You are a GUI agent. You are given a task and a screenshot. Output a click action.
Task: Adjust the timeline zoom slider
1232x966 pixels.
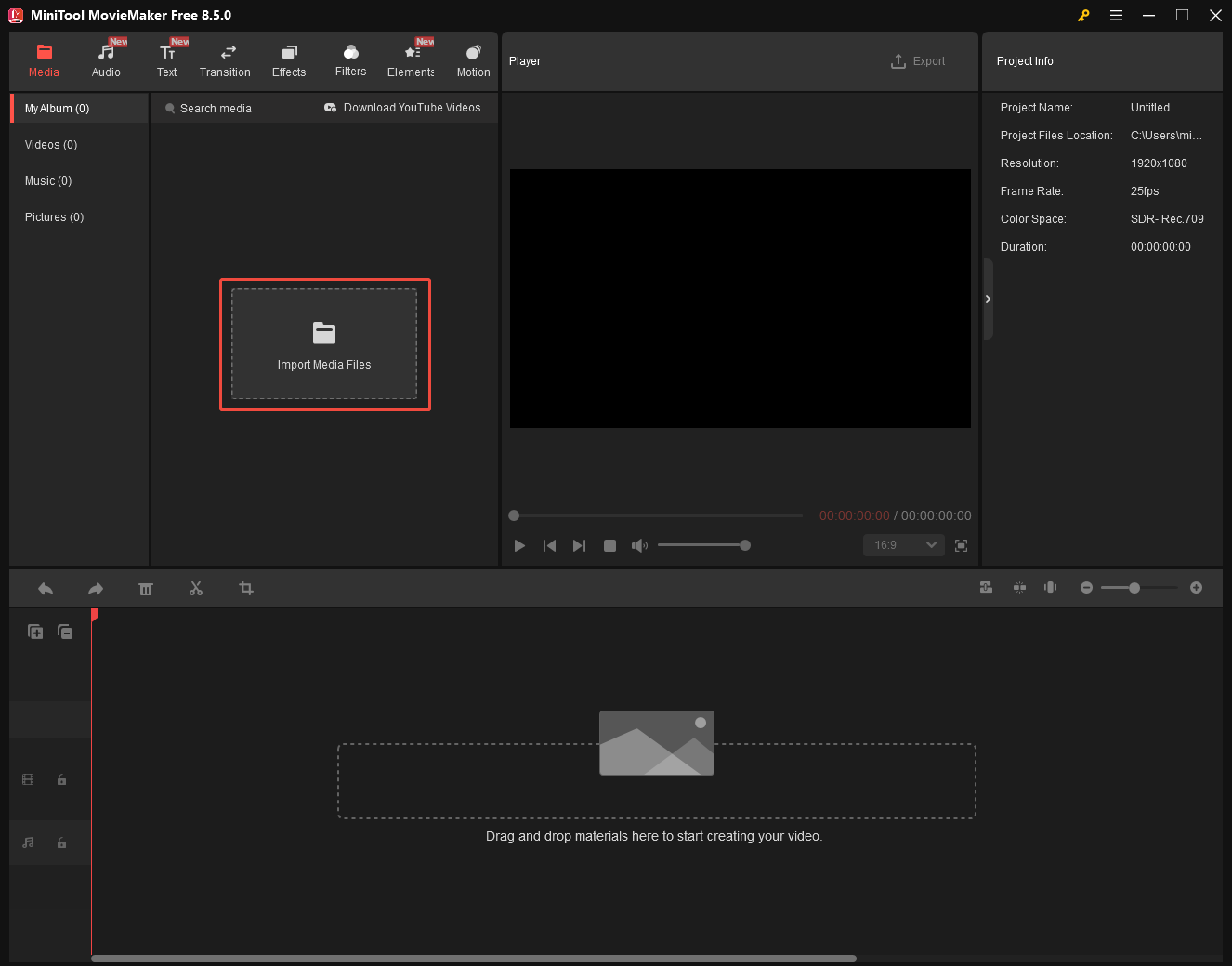[1135, 588]
